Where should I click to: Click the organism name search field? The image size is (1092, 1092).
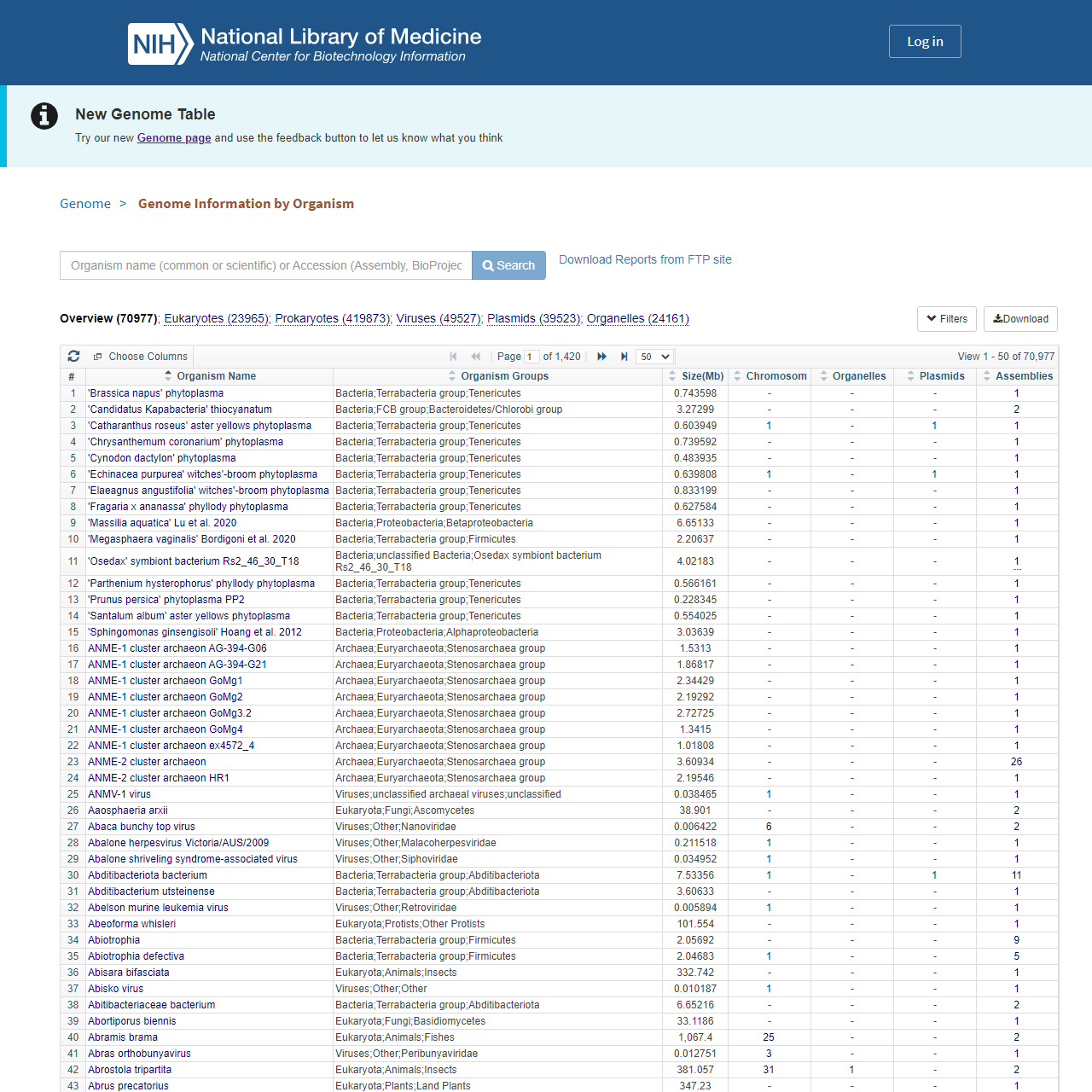point(265,265)
